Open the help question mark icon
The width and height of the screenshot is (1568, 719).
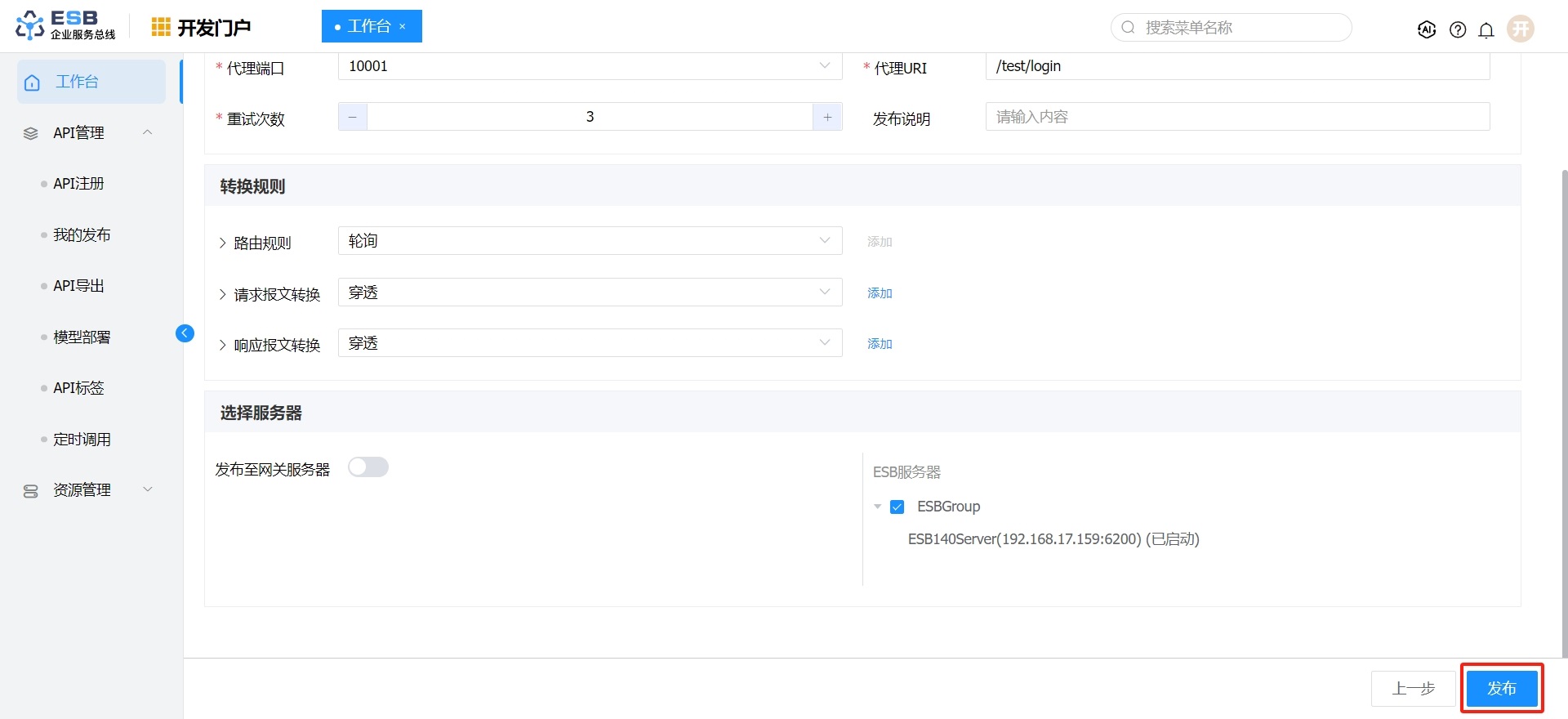pyautogui.click(x=1458, y=29)
